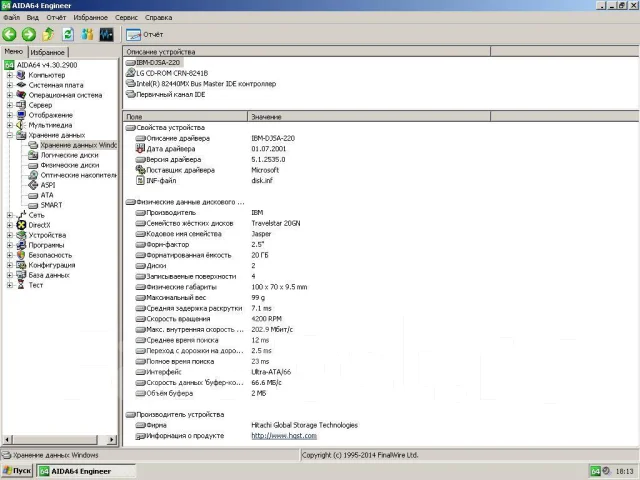Select the SMART tree item

pos(51,205)
